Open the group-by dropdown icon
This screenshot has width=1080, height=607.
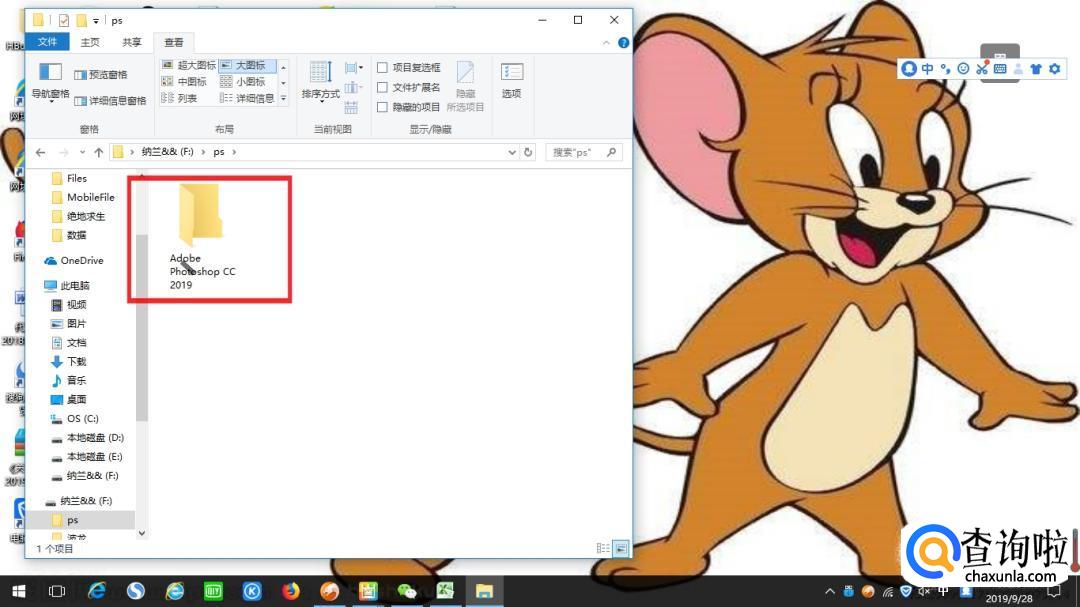[x=353, y=68]
